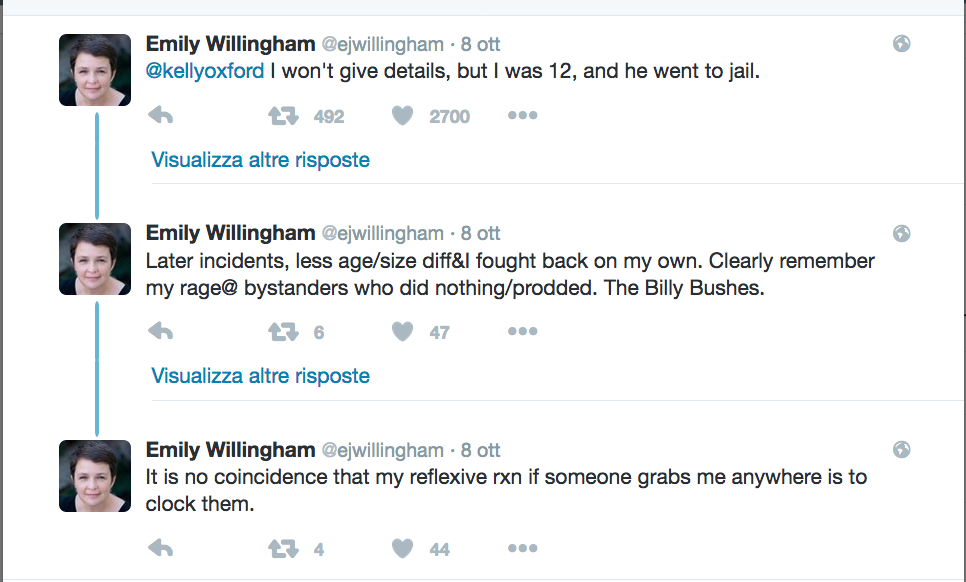Viewport: 966px width, 582px height.
Task: Retweet the tweet with 4 retweets
Action: [x=284, y=548]
